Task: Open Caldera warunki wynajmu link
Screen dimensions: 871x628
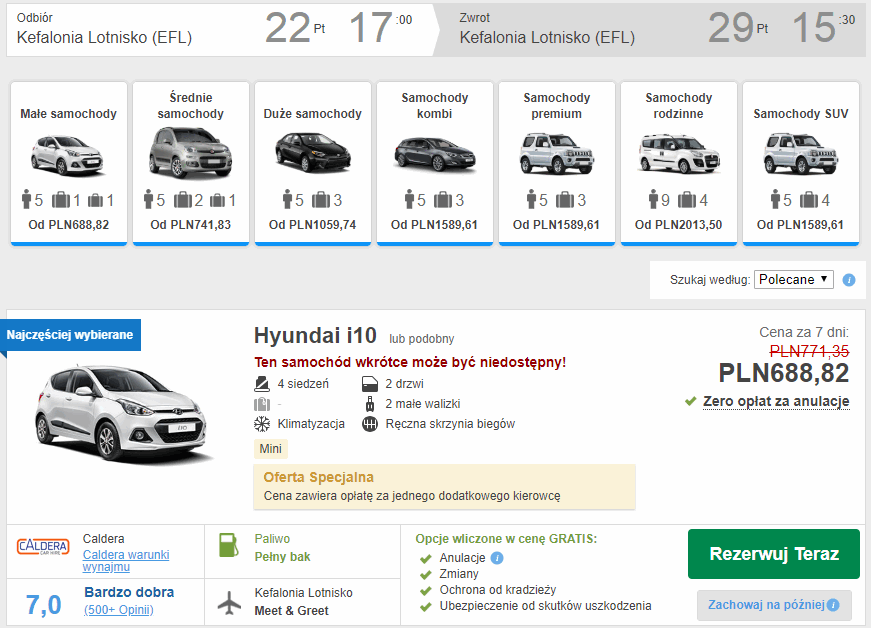Action: [x=126, y=561]
